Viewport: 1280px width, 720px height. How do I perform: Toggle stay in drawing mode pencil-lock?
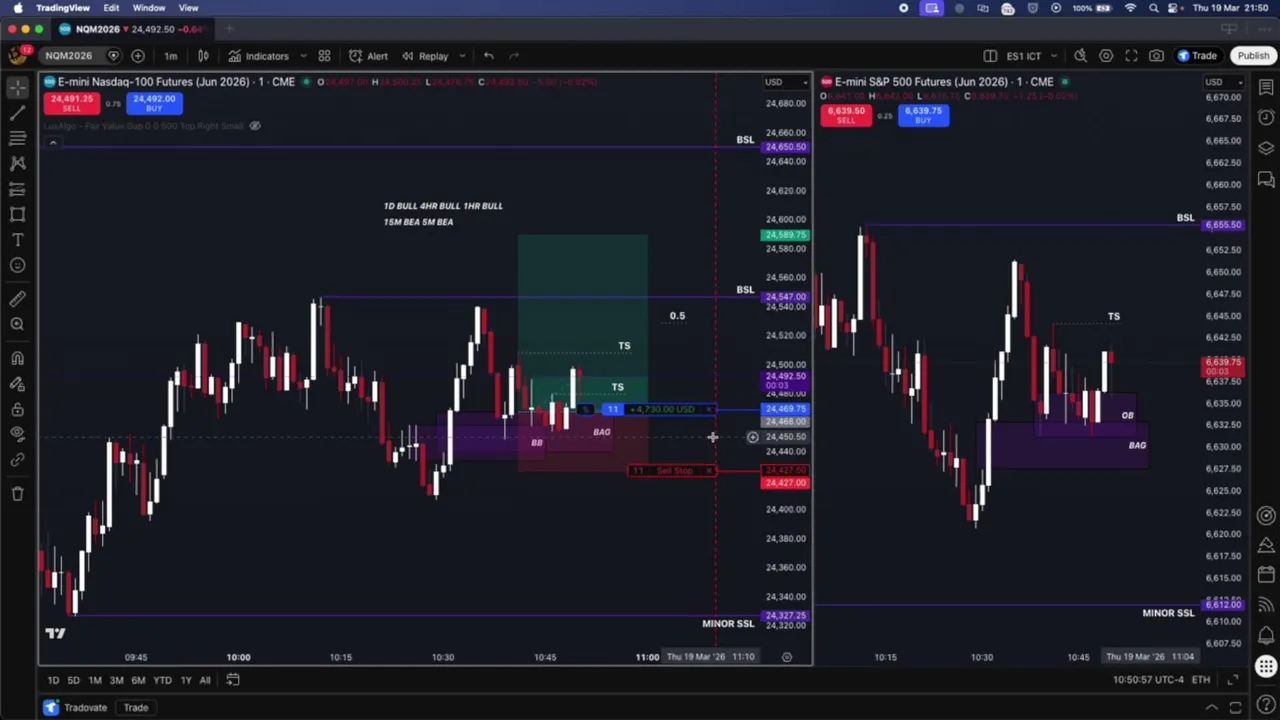tap(17, 384)
